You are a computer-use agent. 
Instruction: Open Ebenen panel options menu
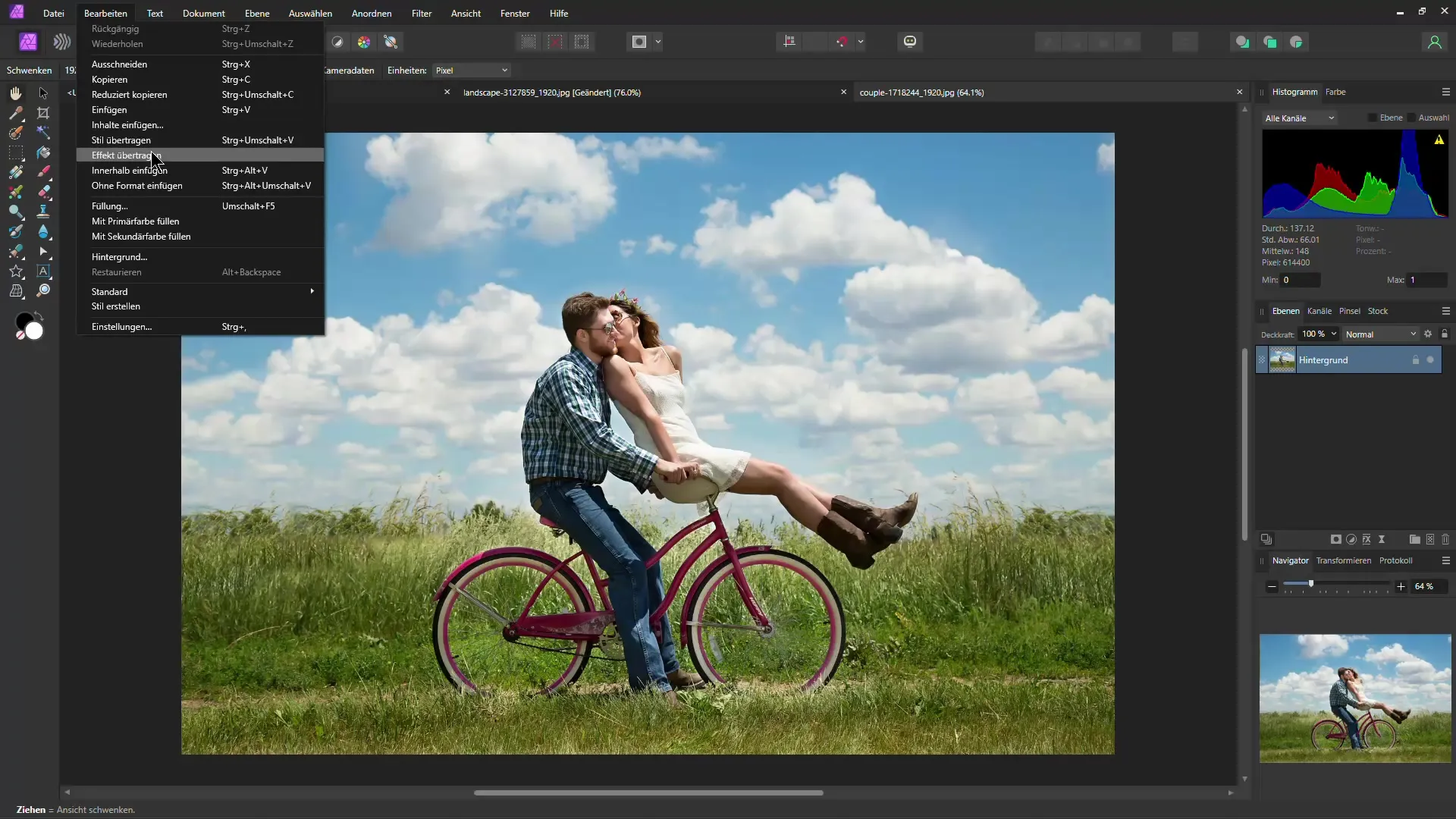coord(1445,311)
